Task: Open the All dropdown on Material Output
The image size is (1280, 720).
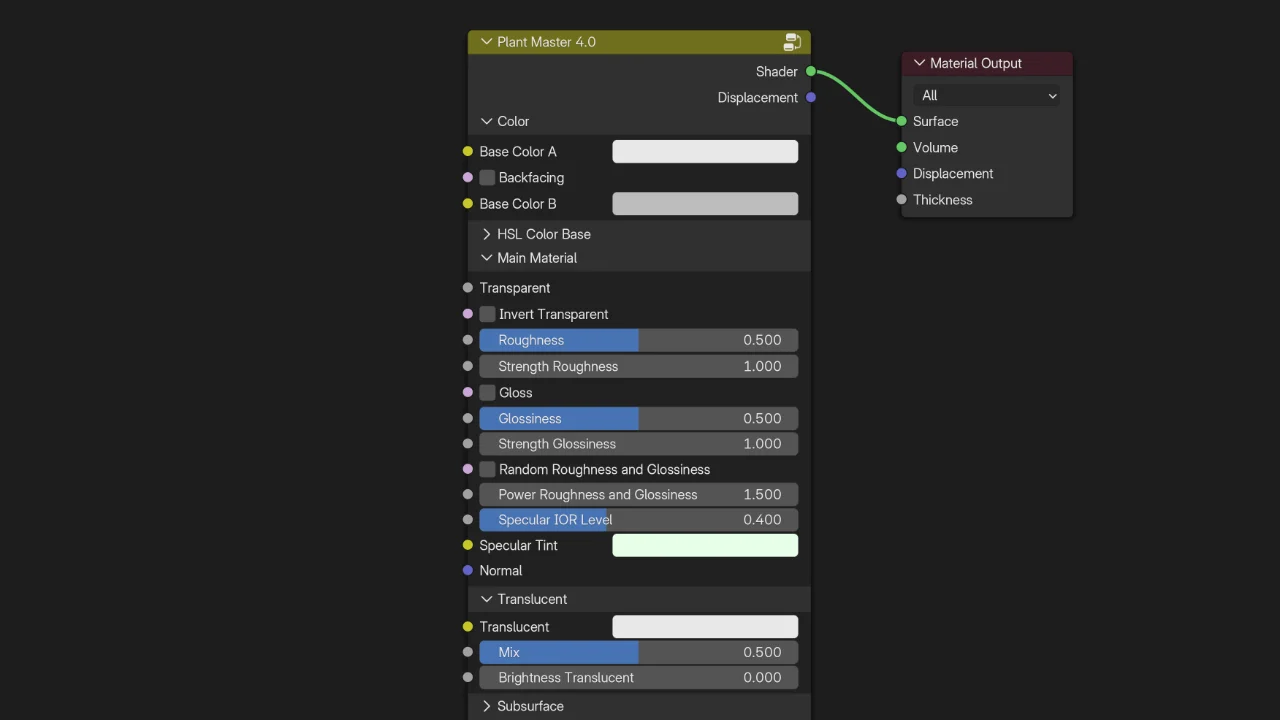Action: tap(986, 95)
